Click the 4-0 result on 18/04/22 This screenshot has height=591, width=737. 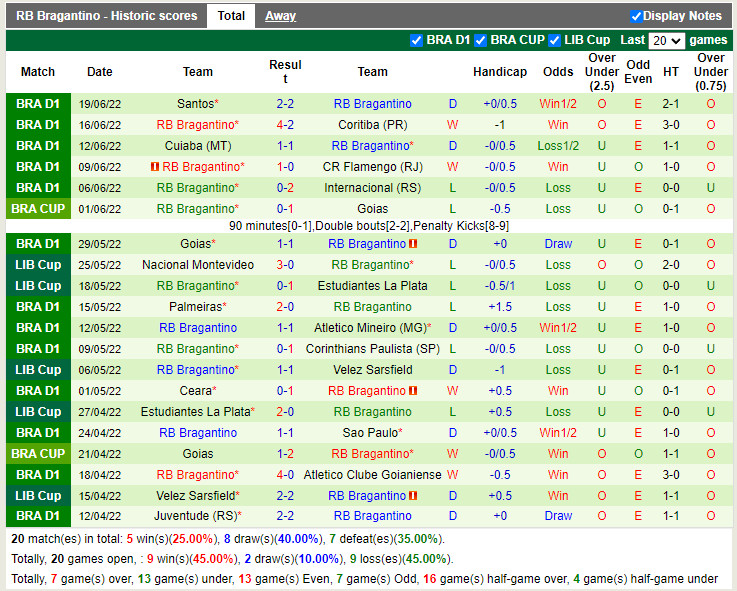click(x=285, y=474)
